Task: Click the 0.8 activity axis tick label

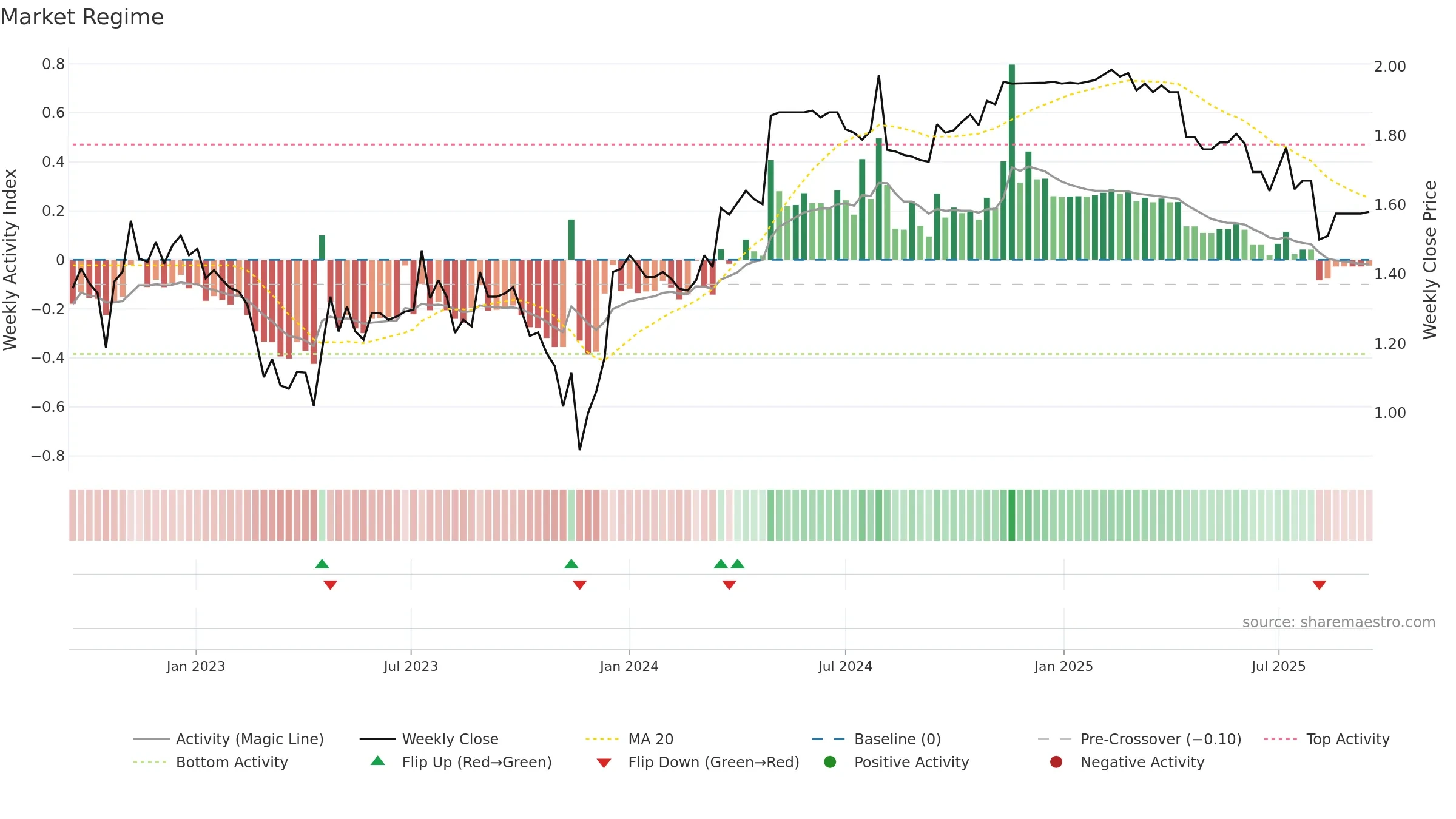Action: [x=53, y=64]
